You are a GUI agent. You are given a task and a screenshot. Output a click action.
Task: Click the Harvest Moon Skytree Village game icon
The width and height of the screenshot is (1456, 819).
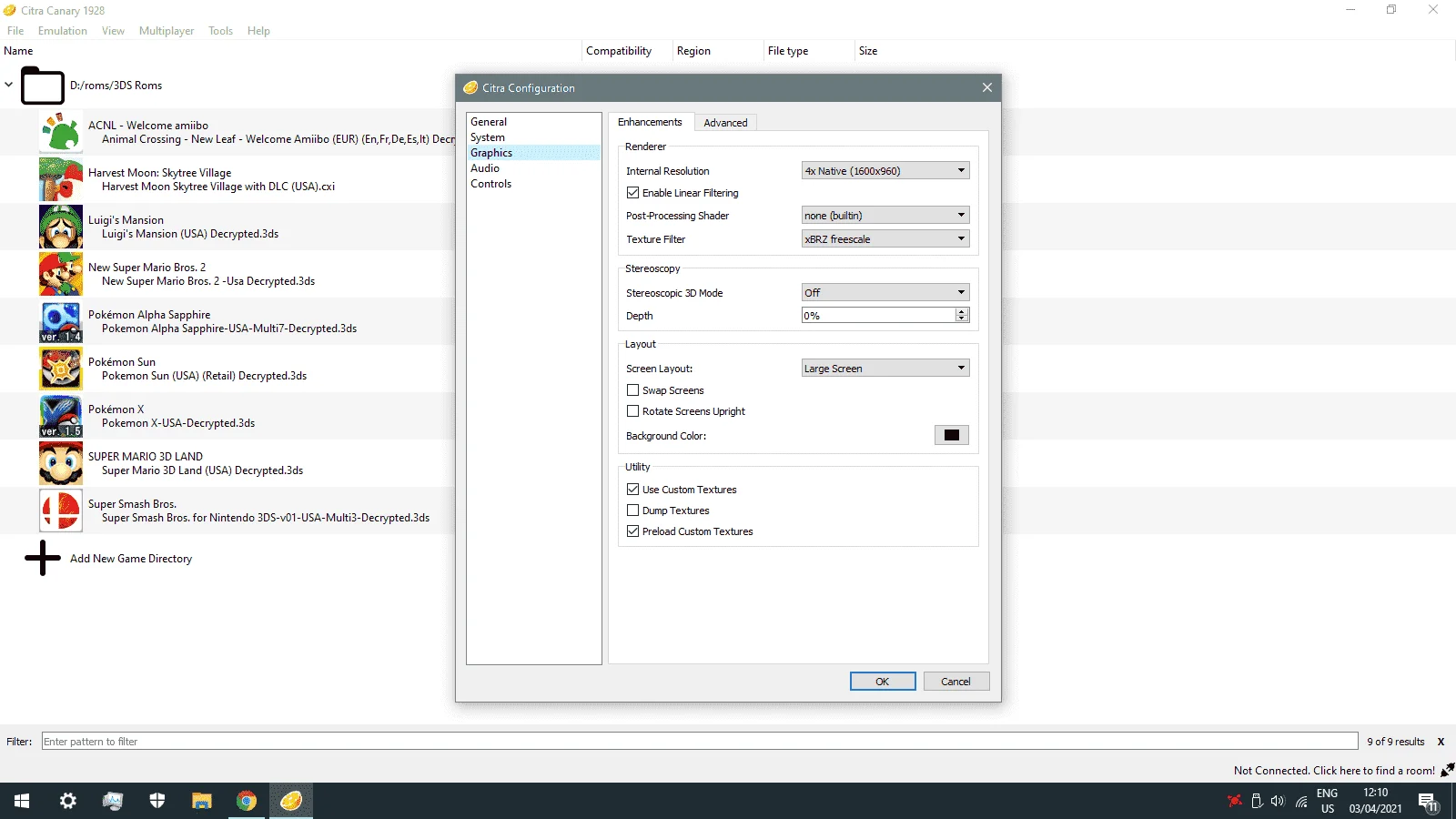click(x=61, y=179)
